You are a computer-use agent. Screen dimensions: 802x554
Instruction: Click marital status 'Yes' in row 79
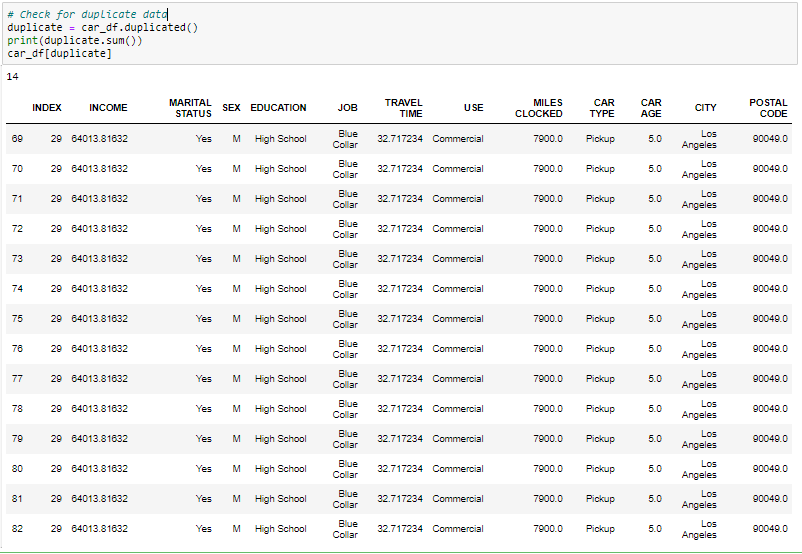point(204,439)
